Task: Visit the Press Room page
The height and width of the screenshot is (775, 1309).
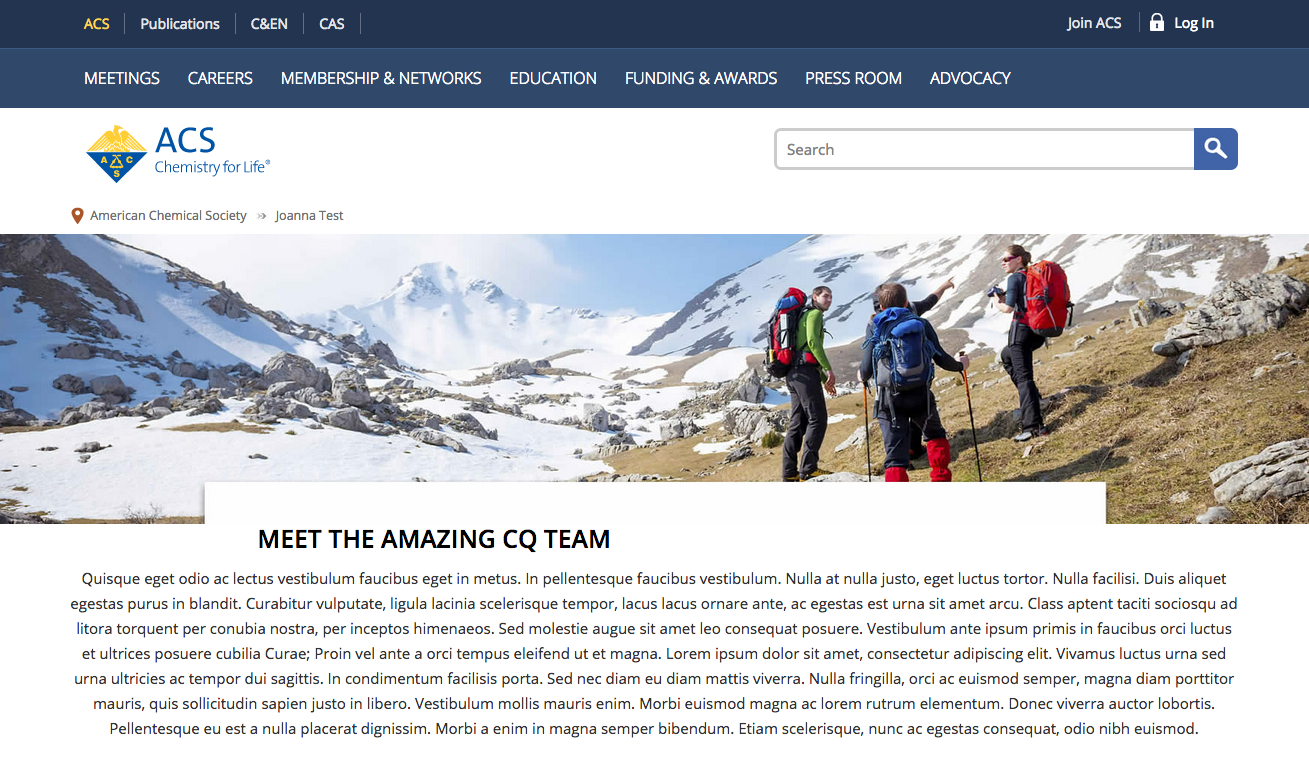Action: coord(853,78)
